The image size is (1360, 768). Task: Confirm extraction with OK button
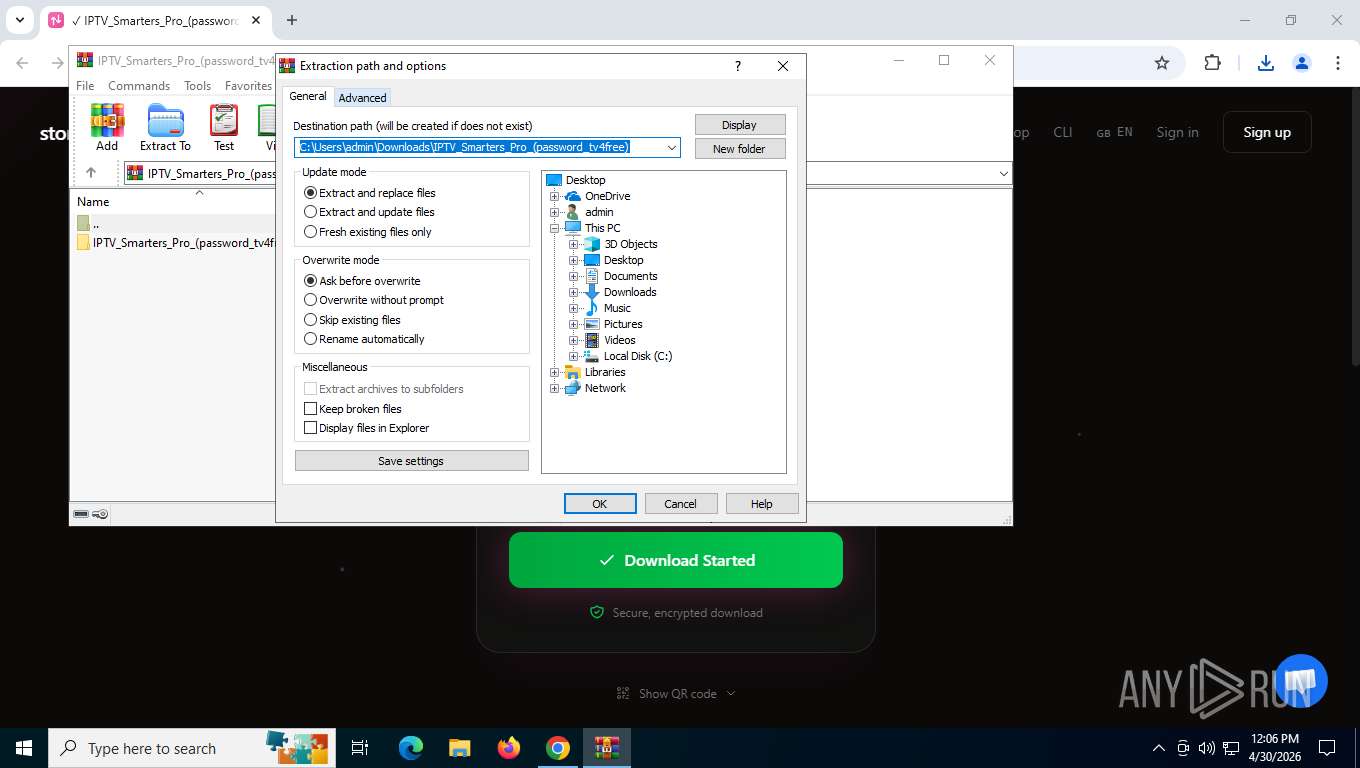600,504
